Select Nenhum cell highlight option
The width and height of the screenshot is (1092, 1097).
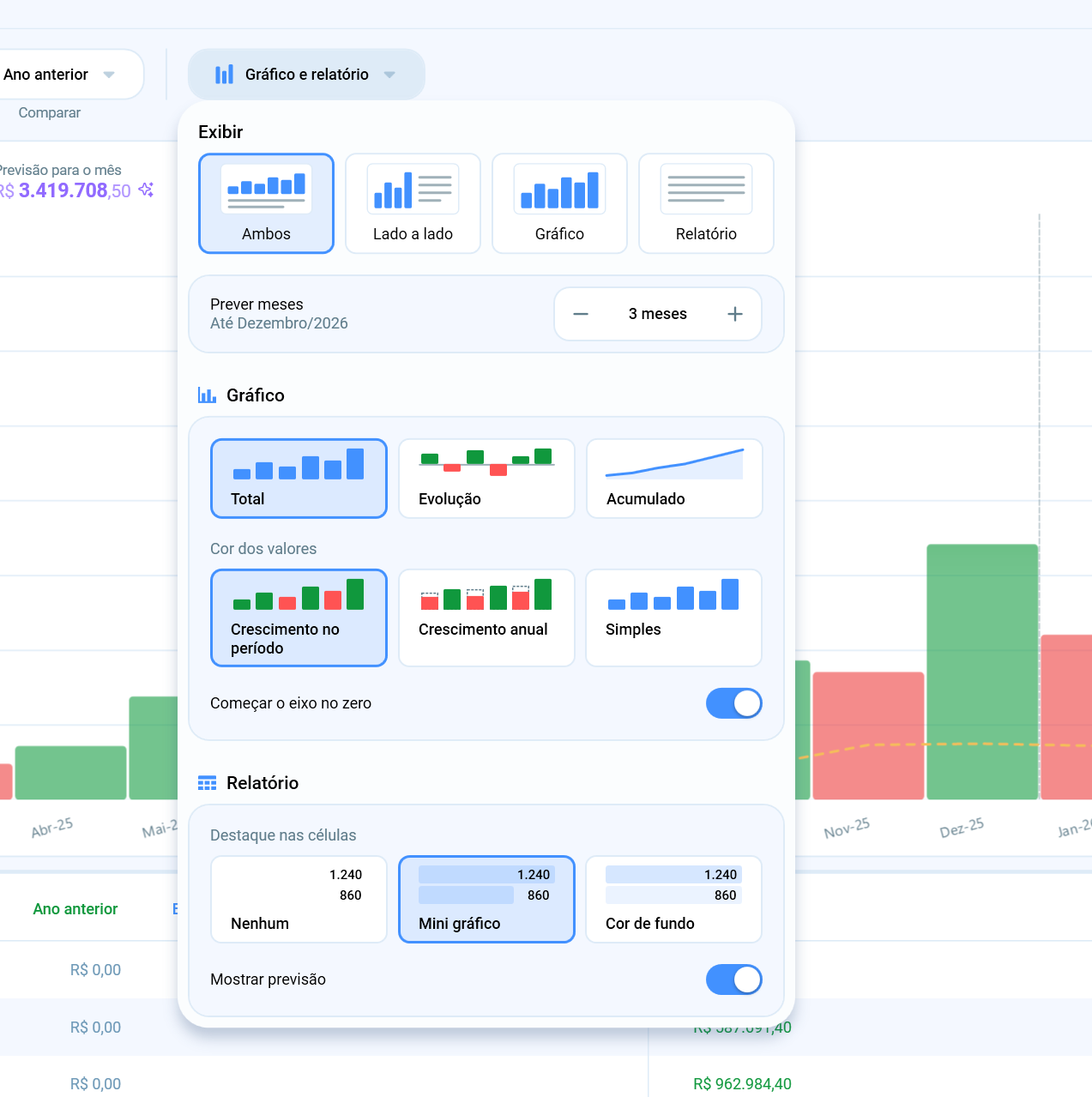tap(299, 899)
